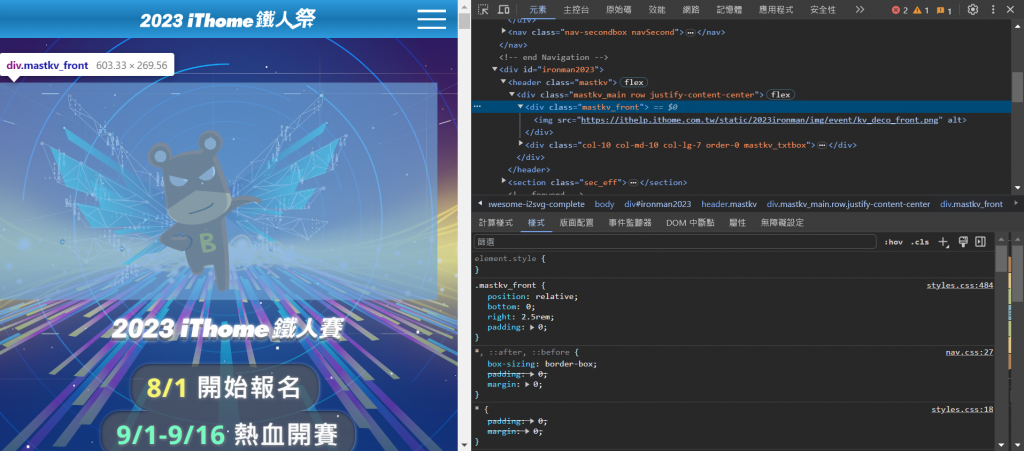Toggle the computed styles sidebar icon
Viewport: 1024px width, 451px height.
980,242
